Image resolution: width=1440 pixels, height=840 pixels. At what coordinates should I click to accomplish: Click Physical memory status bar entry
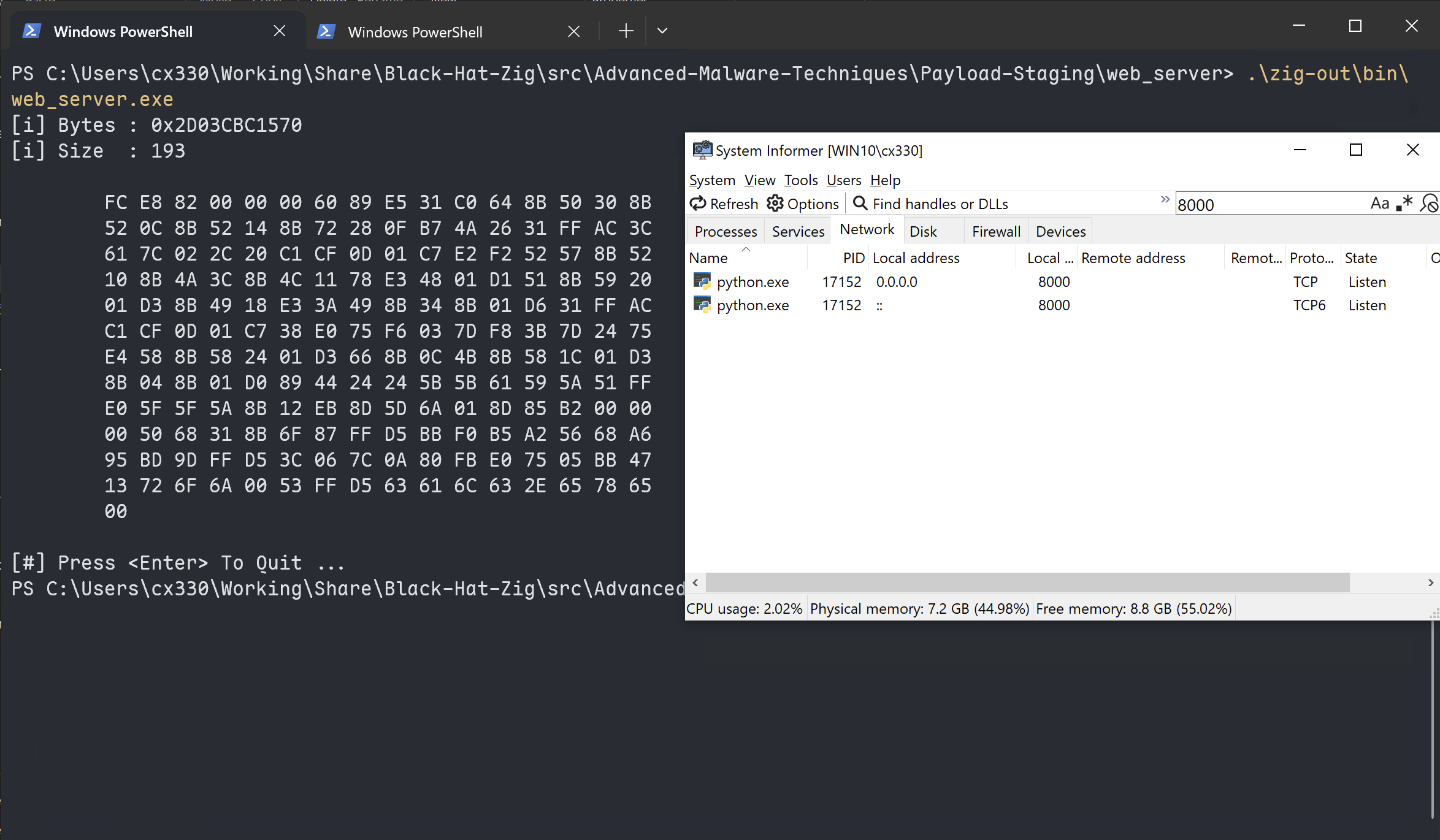coord(919,609)
